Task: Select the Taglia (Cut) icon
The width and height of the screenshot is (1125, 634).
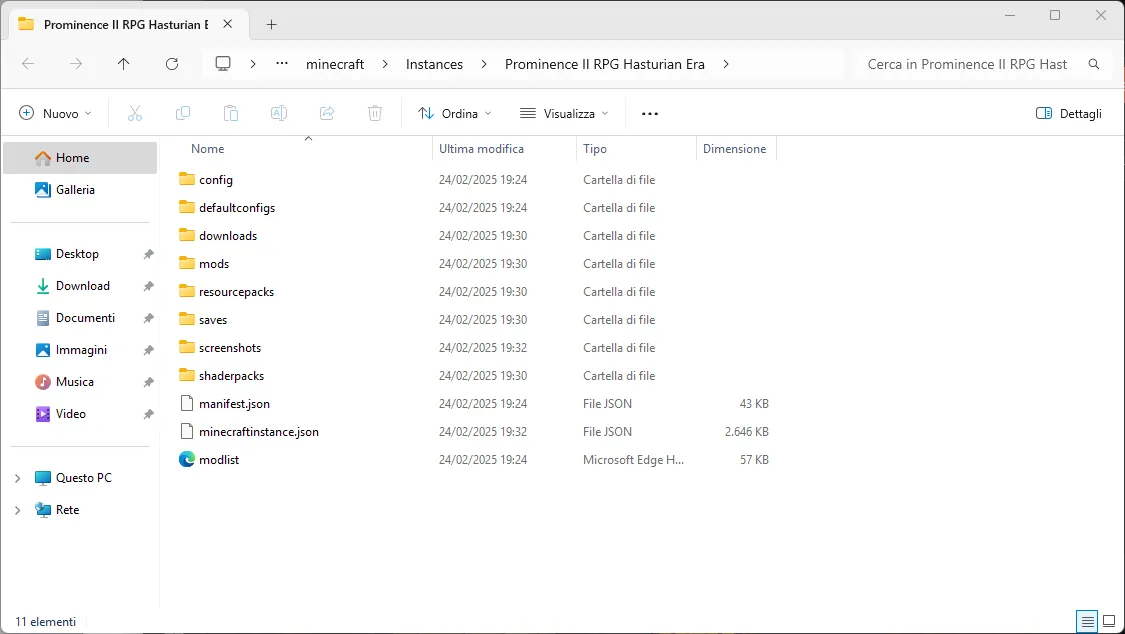Action: point(135,113)
